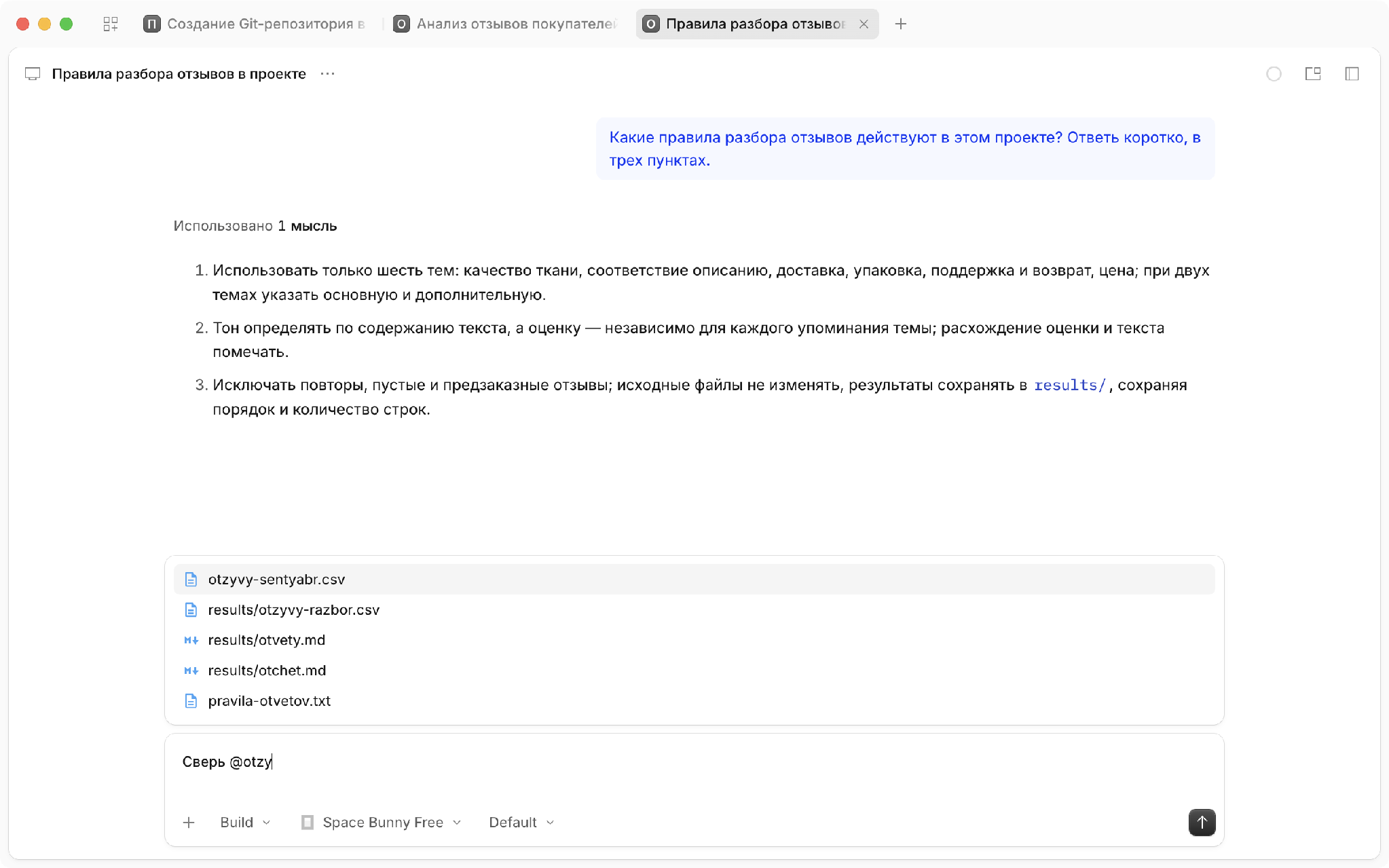Click the file icon of otzyvy-sentyabr.csv
The width and height of the screenshot is (1389, 868).
click(191, 580)
